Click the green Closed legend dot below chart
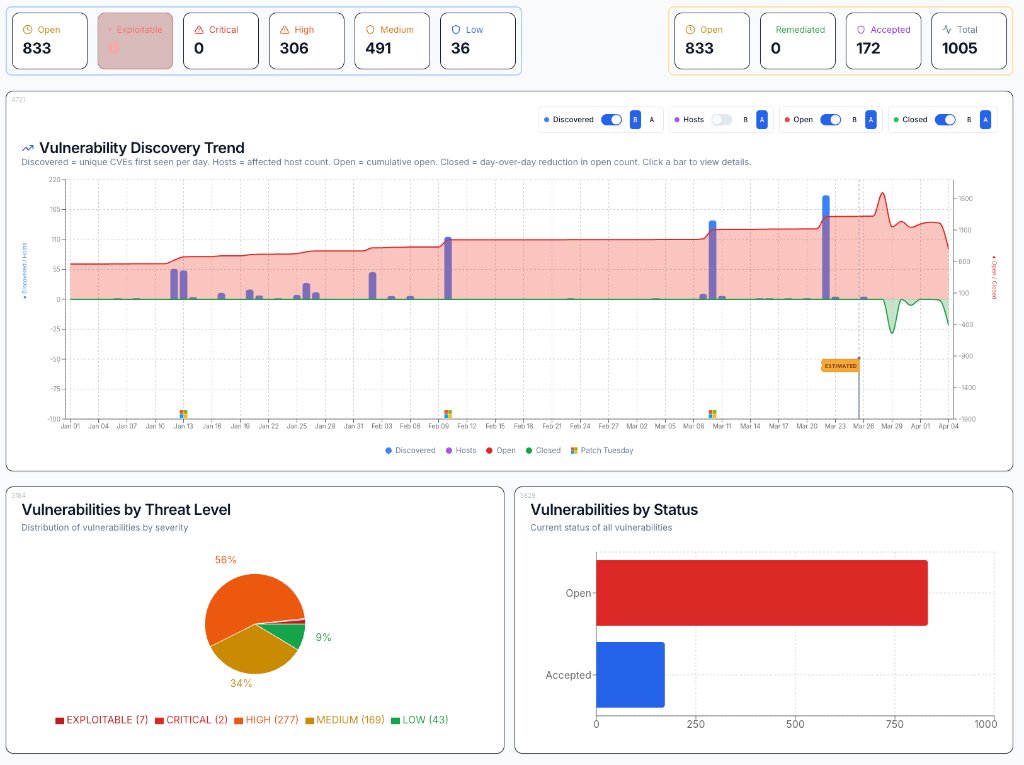1024x765 pixels. coord(529,450)
